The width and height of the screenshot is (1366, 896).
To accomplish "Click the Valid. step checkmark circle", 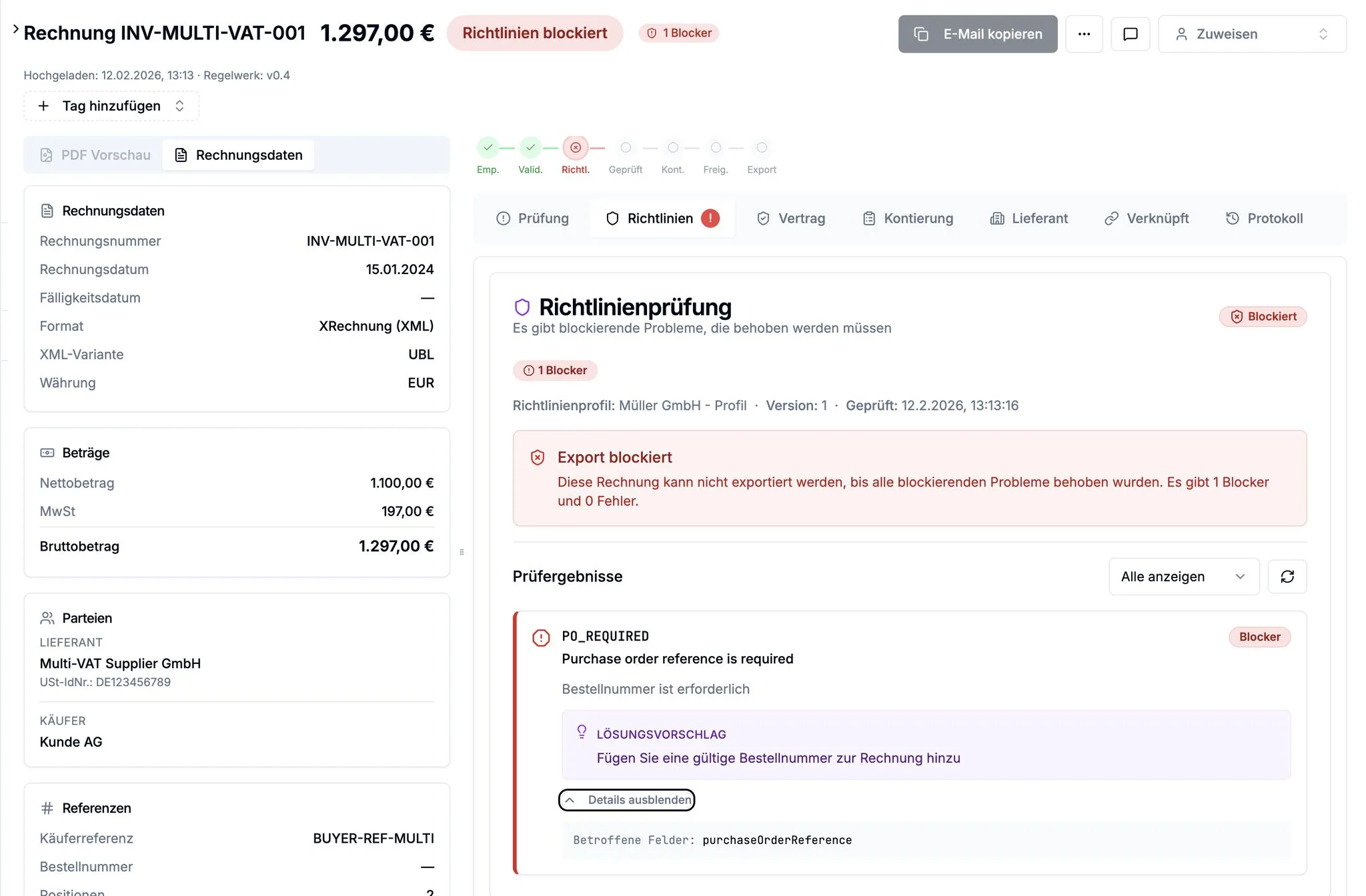I will 530,147.
